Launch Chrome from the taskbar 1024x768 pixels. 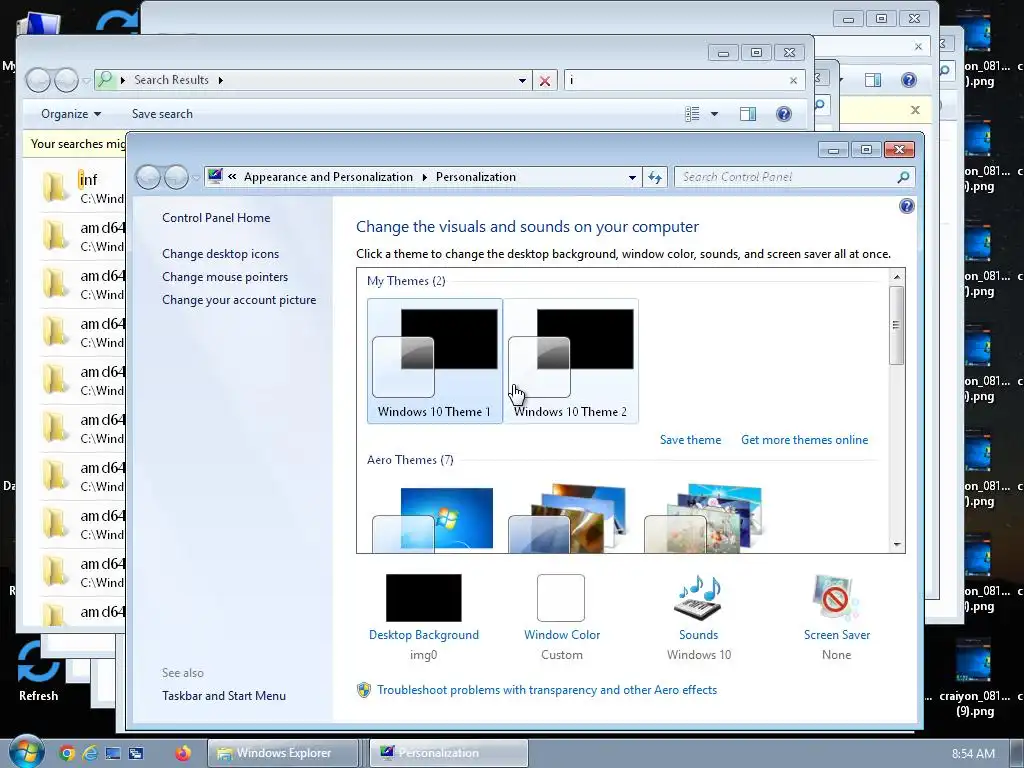(67, 753)
